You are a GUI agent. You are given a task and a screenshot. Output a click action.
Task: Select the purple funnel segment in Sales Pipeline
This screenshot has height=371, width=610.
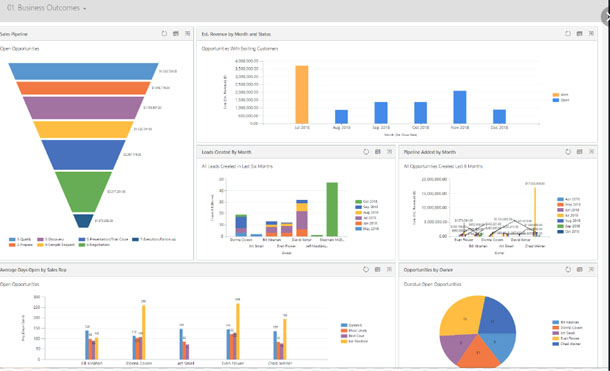pyautogui.click(x=83, y=108)
